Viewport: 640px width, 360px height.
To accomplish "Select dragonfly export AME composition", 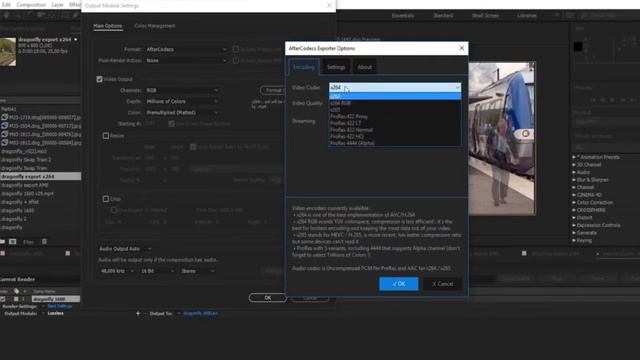I will (x=24, y=185).
